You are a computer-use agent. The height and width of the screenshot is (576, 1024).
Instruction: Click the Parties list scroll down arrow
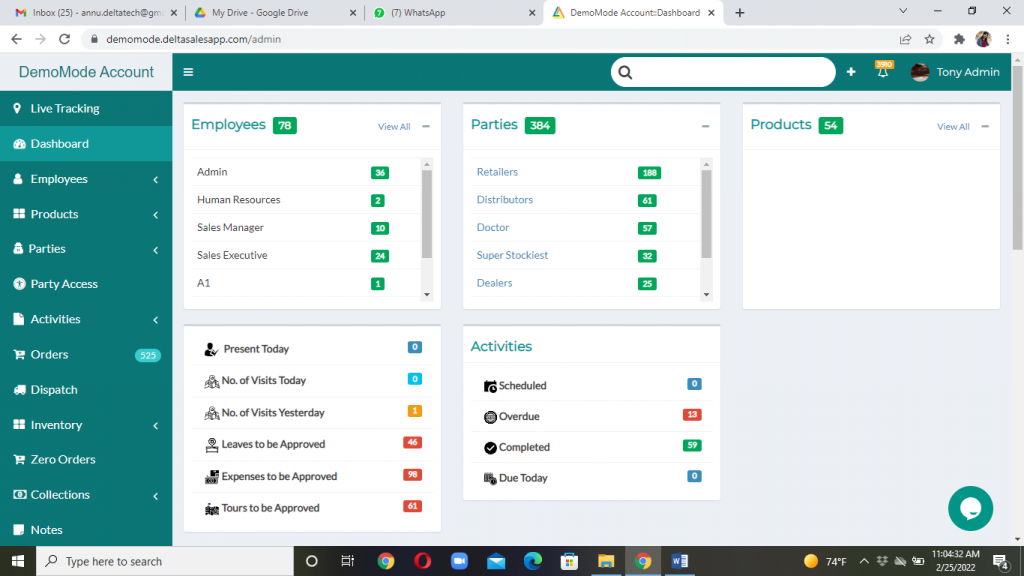coord(706,295)
